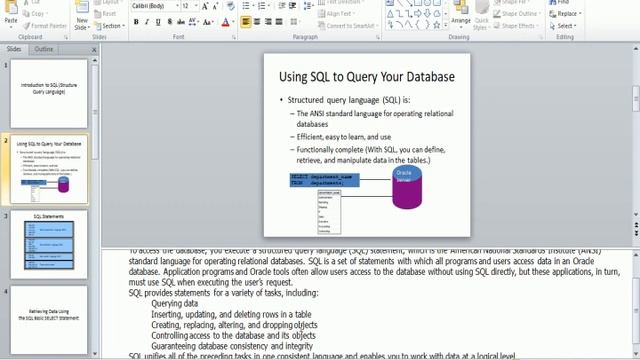Apply bullets list icon

(246, 6)
